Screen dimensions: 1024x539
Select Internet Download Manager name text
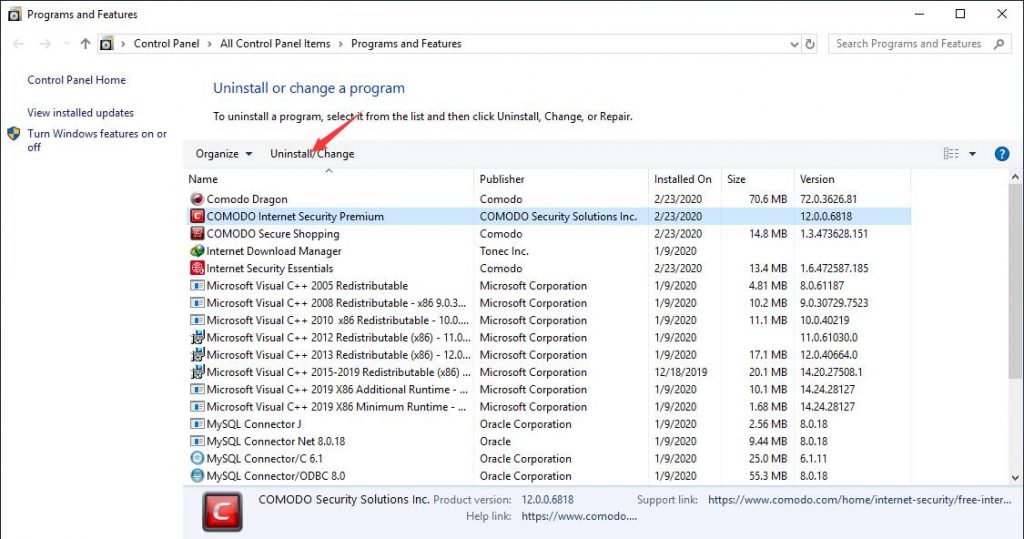[274, 251]
